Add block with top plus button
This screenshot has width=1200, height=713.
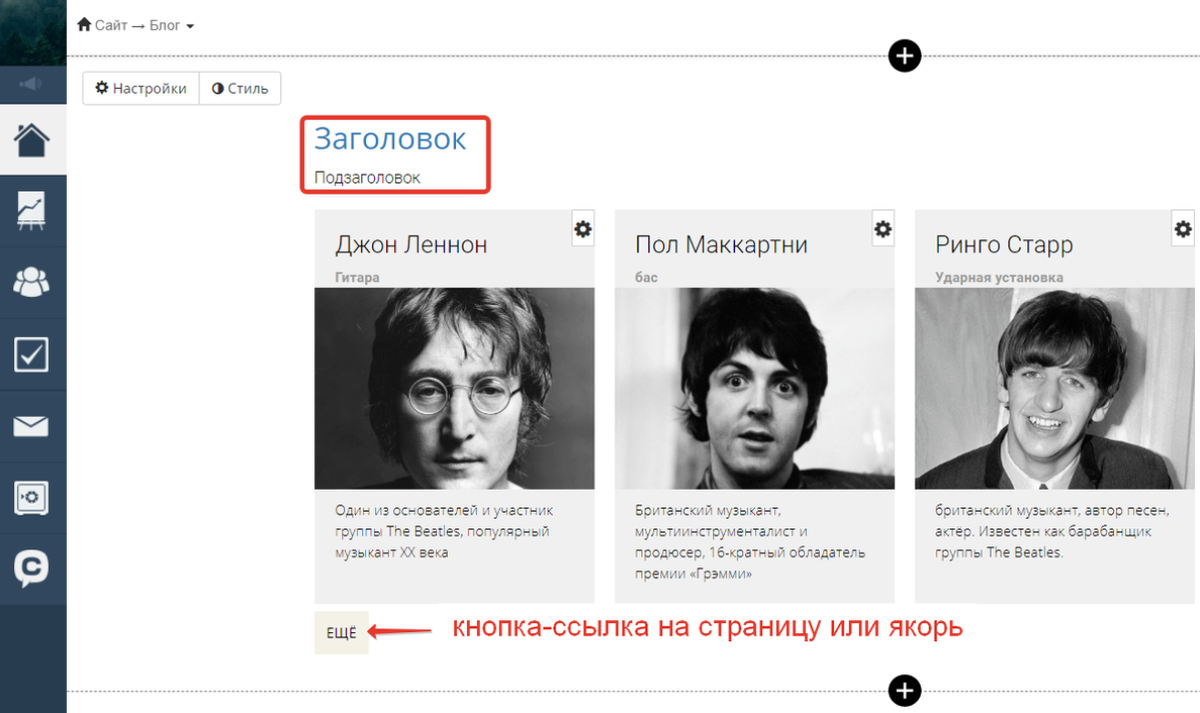point(904,56)
